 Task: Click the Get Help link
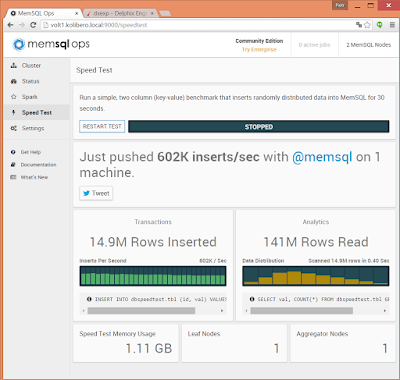(x=31, y=152)
